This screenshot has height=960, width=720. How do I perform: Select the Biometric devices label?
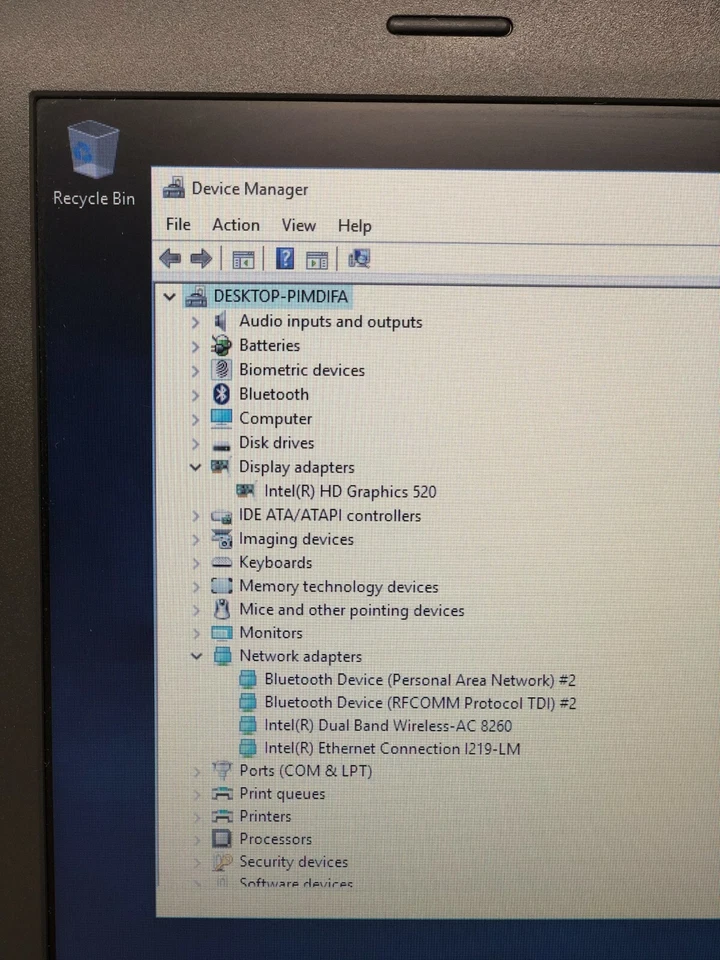[302, 370]
